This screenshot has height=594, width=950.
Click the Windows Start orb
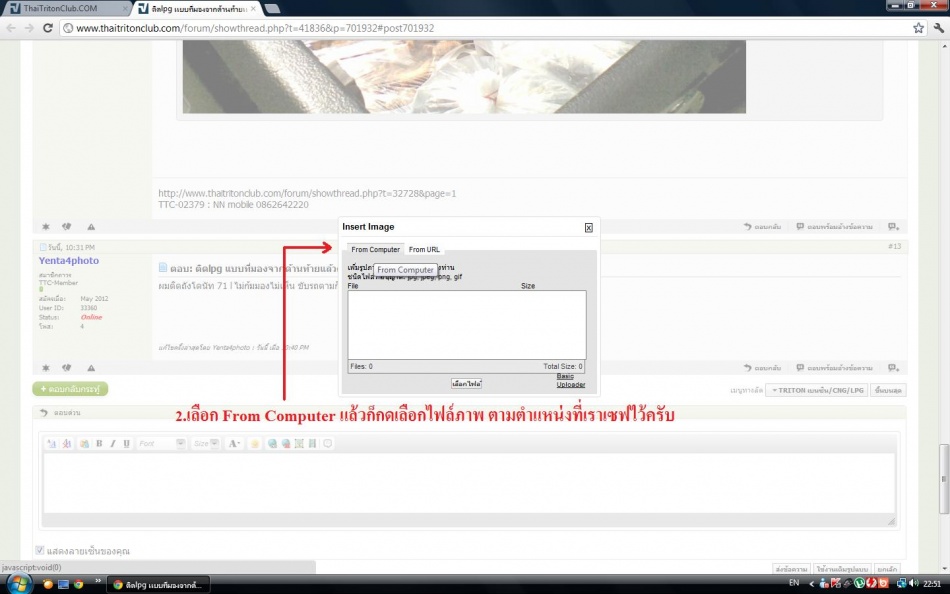click(x=17, y=583)
